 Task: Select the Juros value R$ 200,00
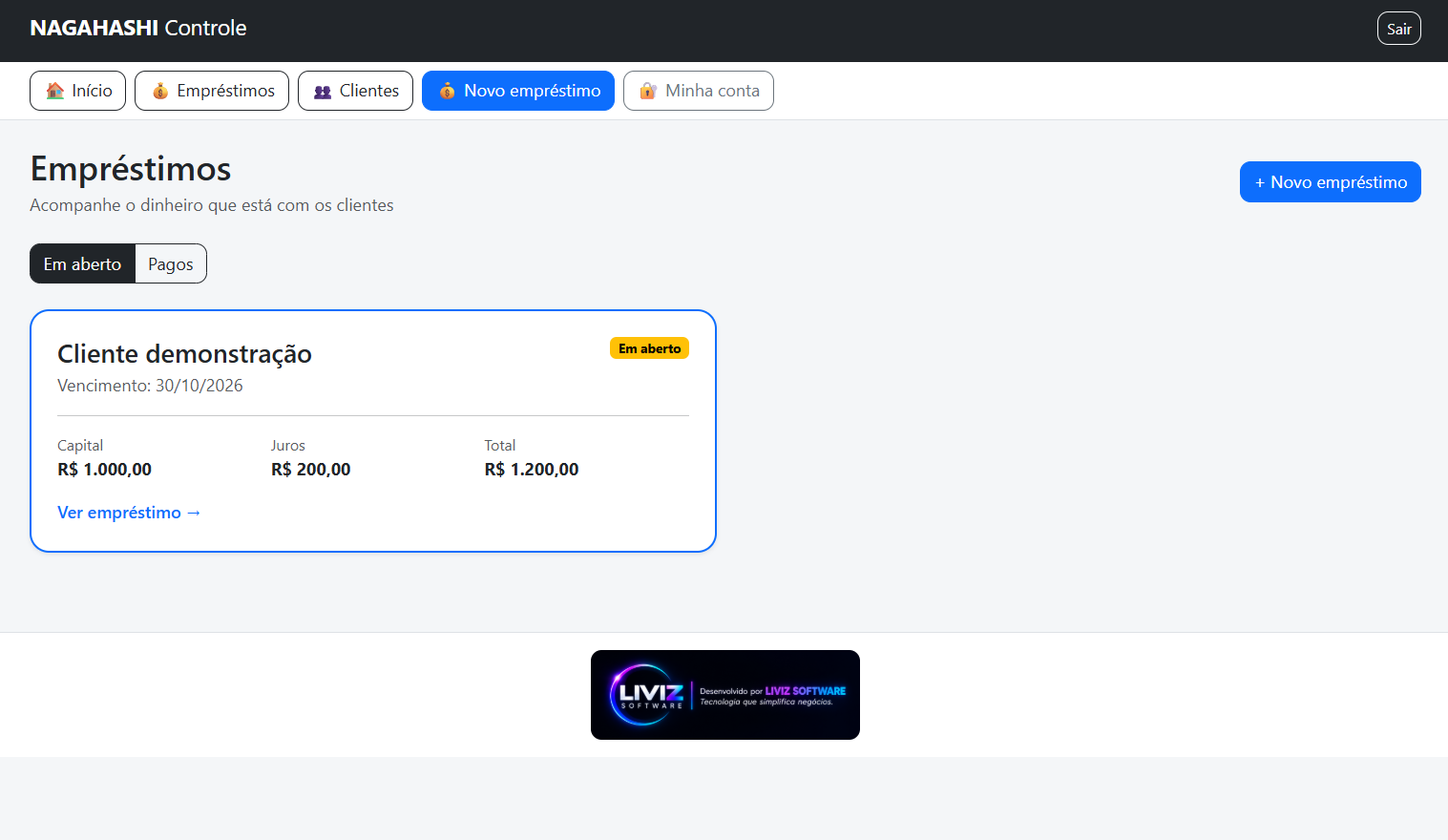tap(310, 469)
